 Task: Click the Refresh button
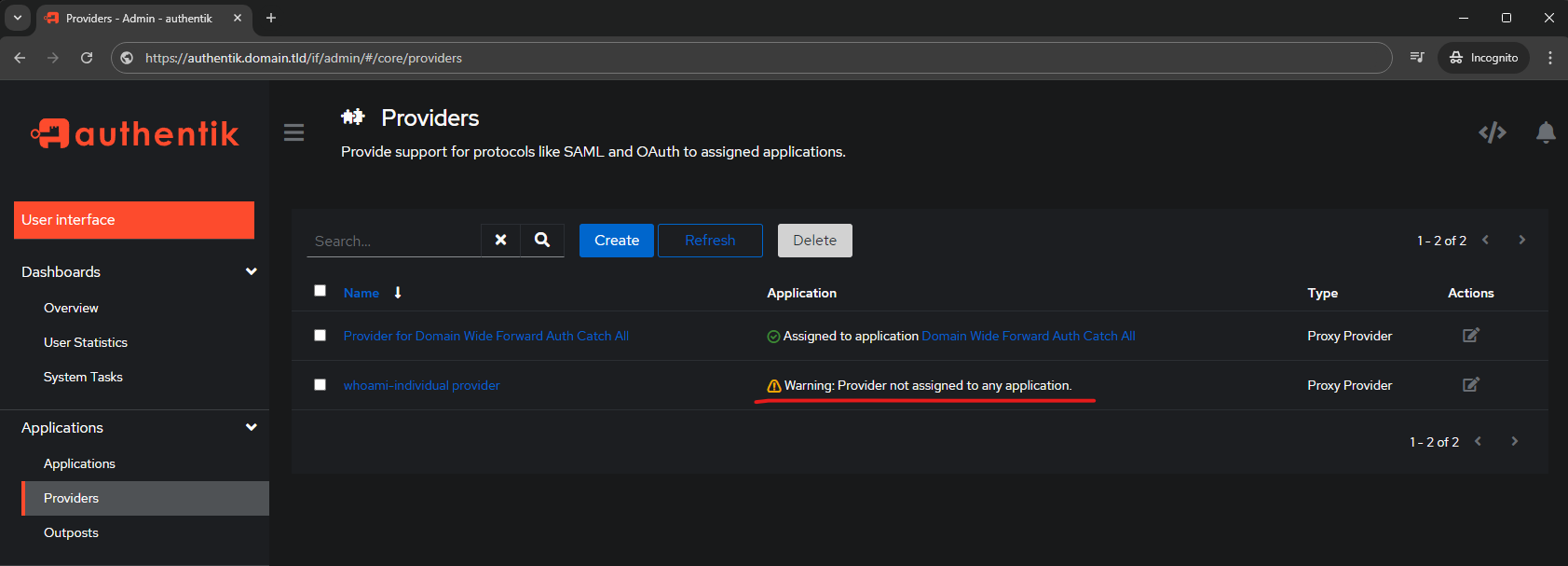coord(710,241)
